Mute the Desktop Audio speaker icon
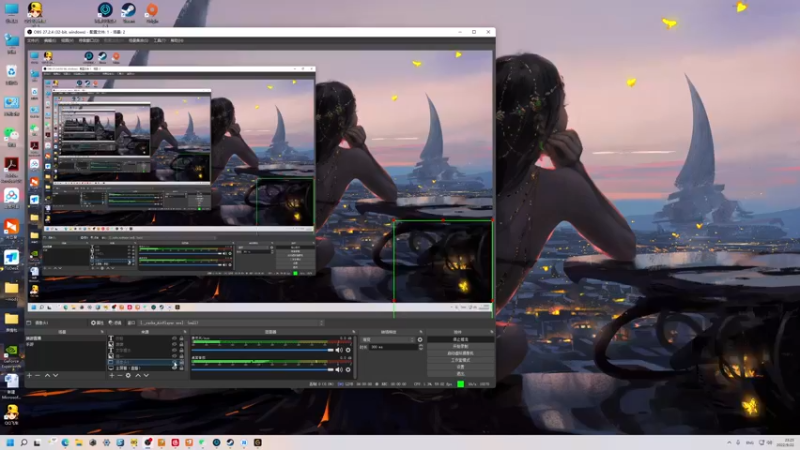The width and height of the screenshot is (800, 450). (339, 369)
